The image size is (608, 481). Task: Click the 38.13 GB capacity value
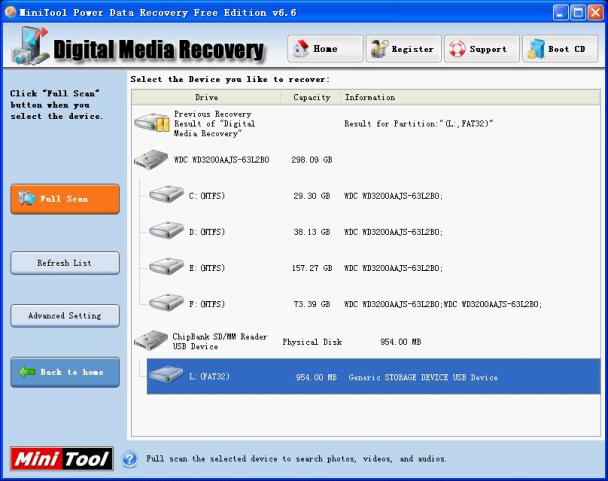[x=312, y=232]
